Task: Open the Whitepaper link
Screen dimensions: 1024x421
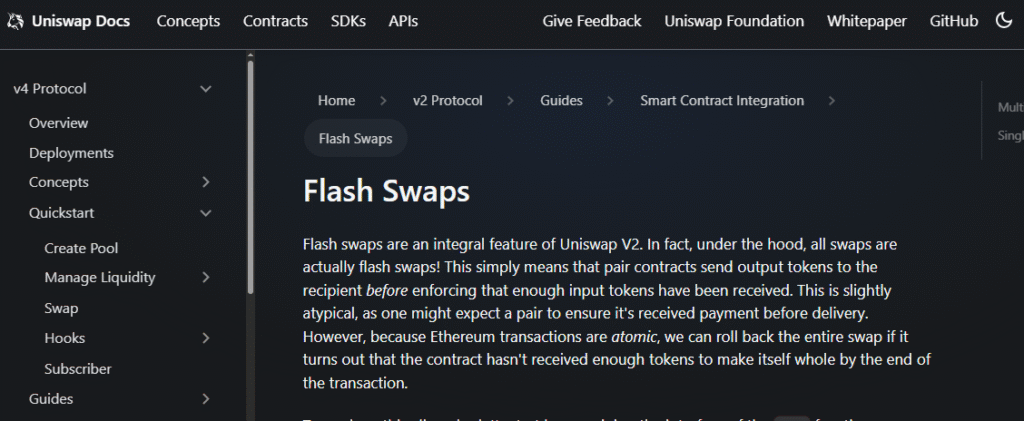Action: [866, 21]
